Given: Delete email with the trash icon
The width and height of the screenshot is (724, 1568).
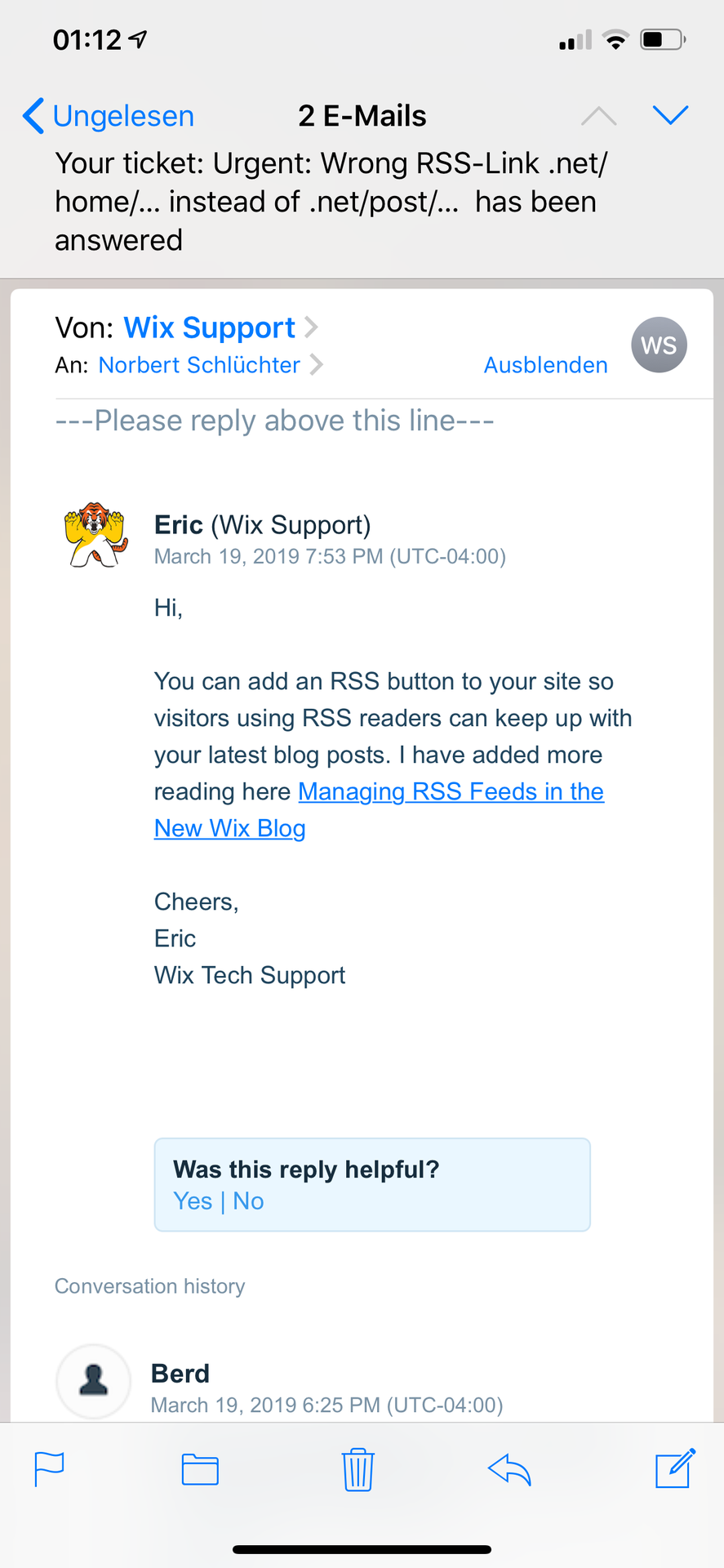Looking at the screenshot, I should pos(358,1469).
